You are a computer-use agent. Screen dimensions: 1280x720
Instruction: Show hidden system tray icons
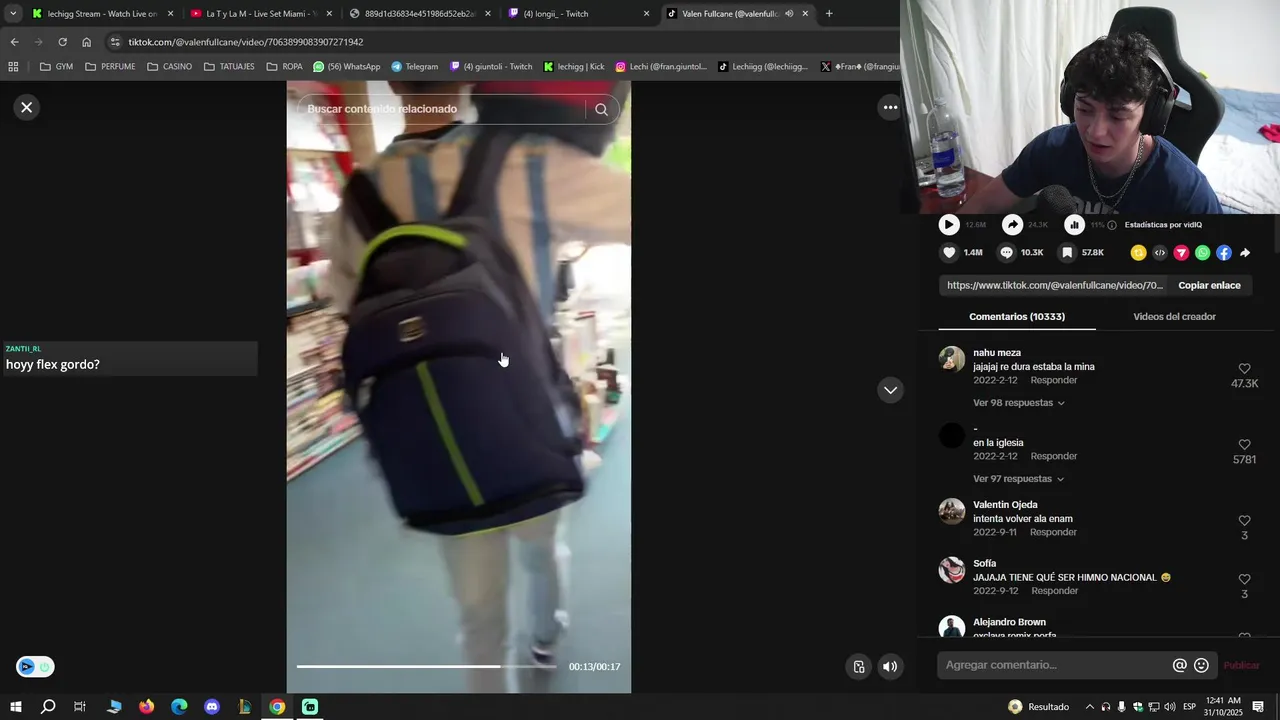1090,707
